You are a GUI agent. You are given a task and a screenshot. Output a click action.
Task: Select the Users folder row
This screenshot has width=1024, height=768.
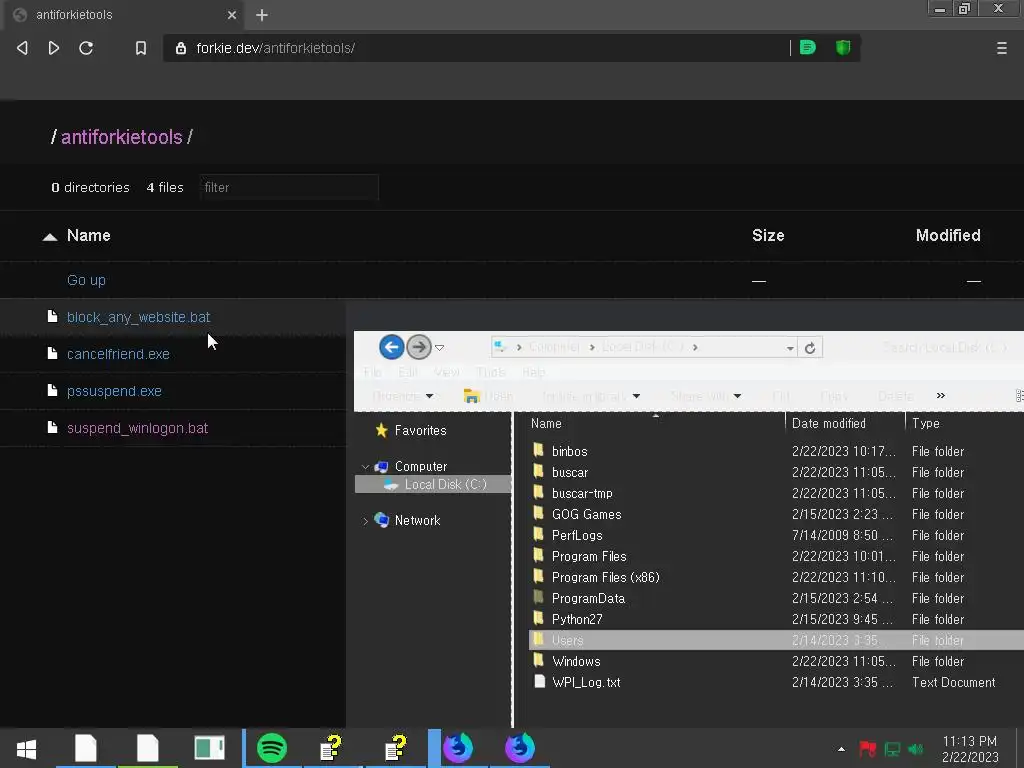[776, 640]
